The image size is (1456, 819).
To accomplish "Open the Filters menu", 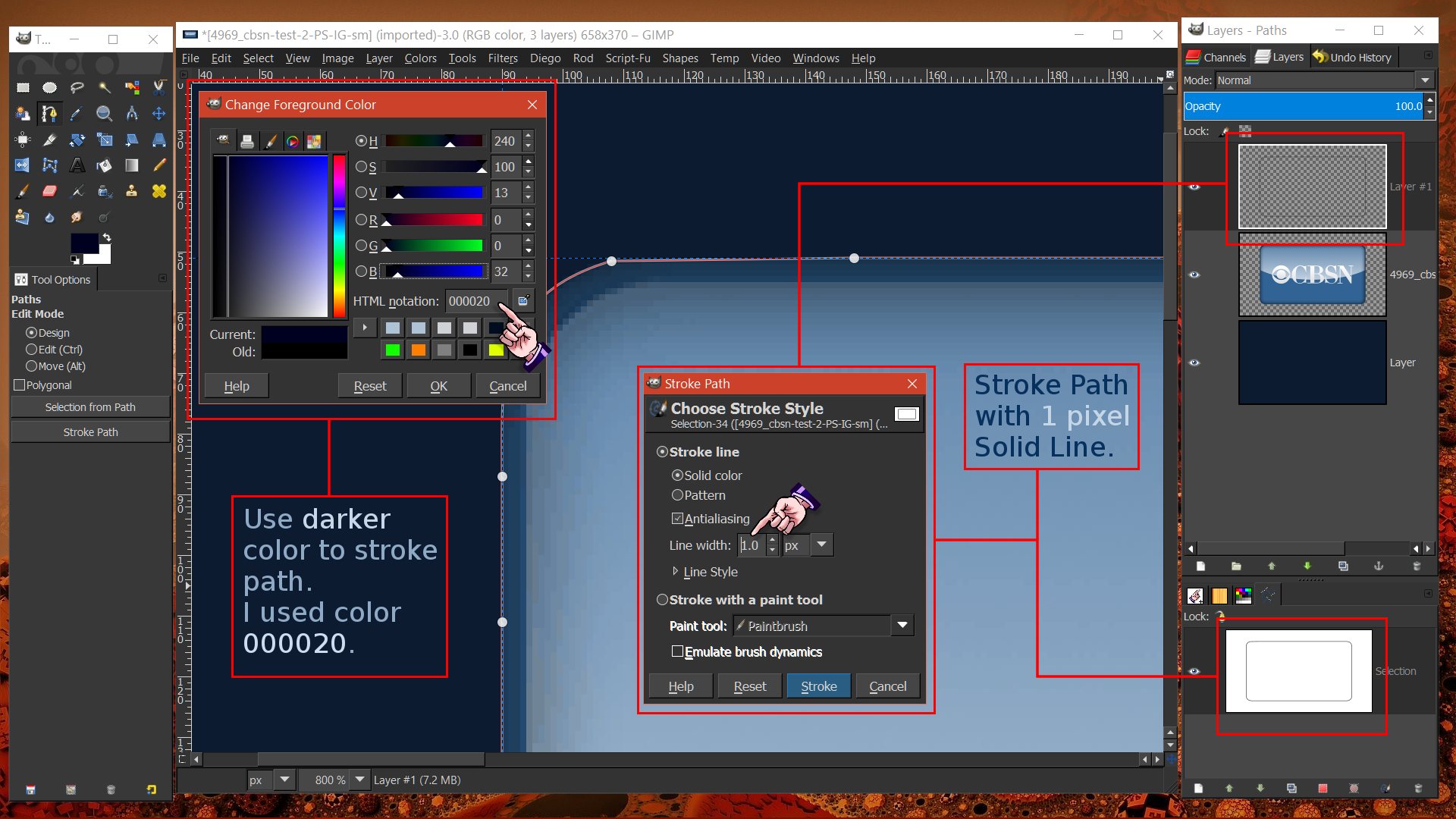I will tap(503, 58).
